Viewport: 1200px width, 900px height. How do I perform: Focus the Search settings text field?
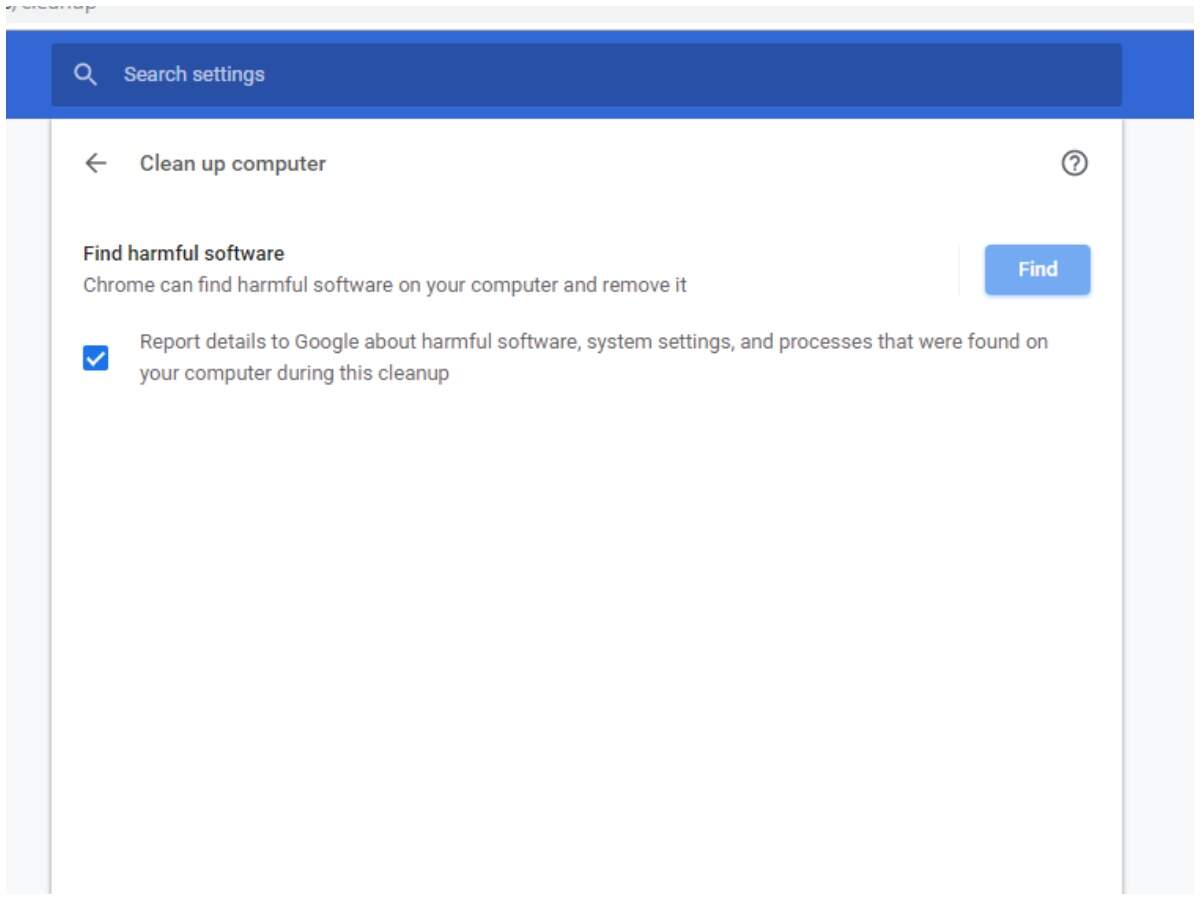click(600, 75)
